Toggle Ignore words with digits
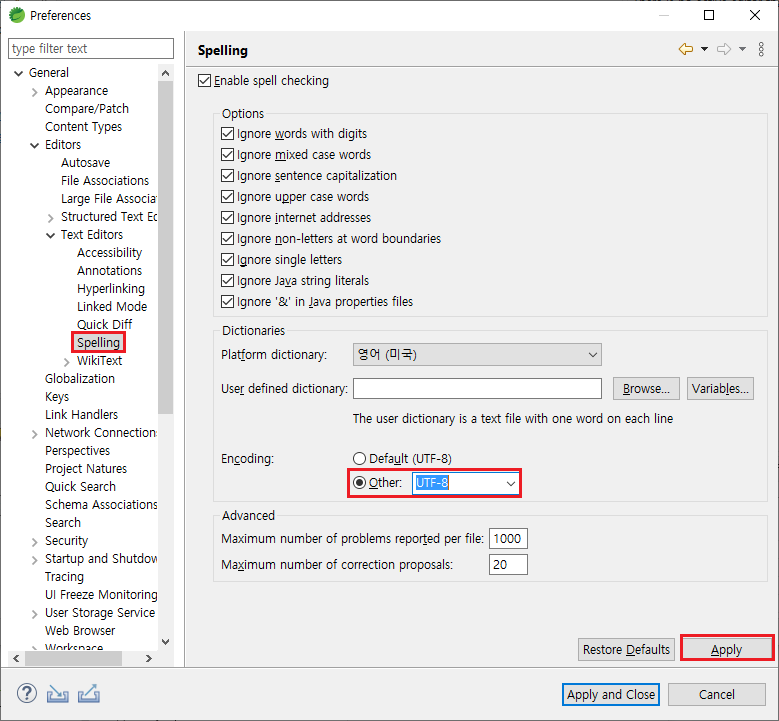779x721 pixels. coord(227,134)
